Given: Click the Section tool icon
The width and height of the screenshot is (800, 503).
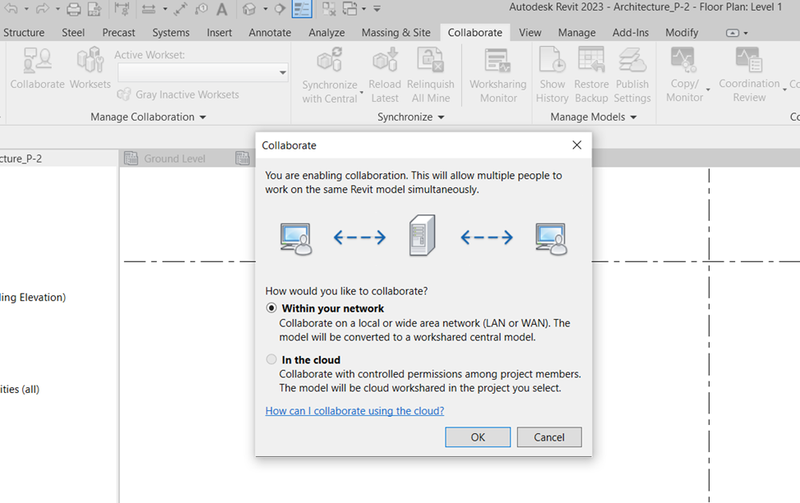Looking at the screenshot, I should point(280,9).
